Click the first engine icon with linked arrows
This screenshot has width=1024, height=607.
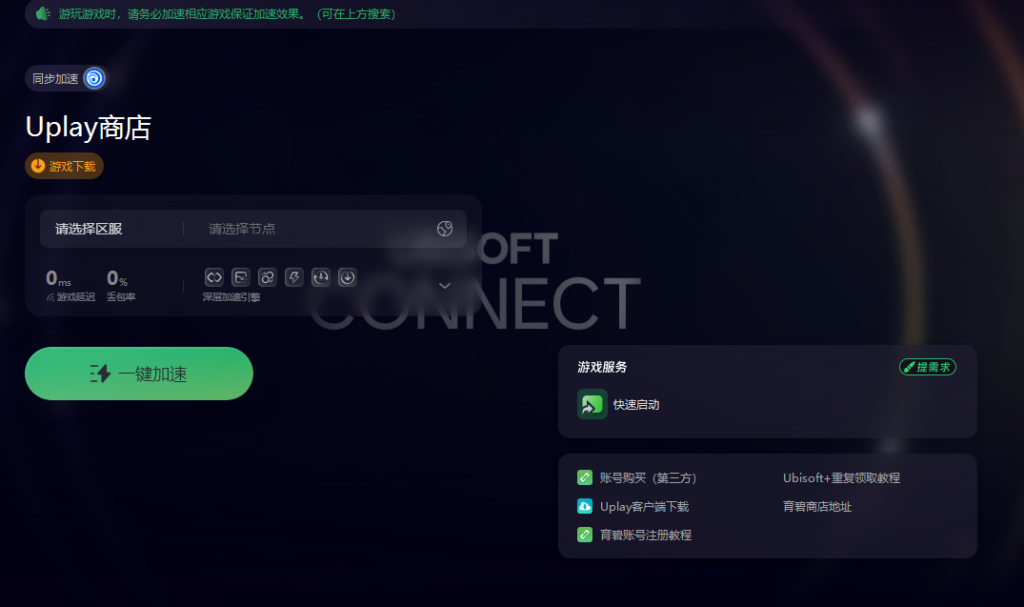(x=214, y=278)
